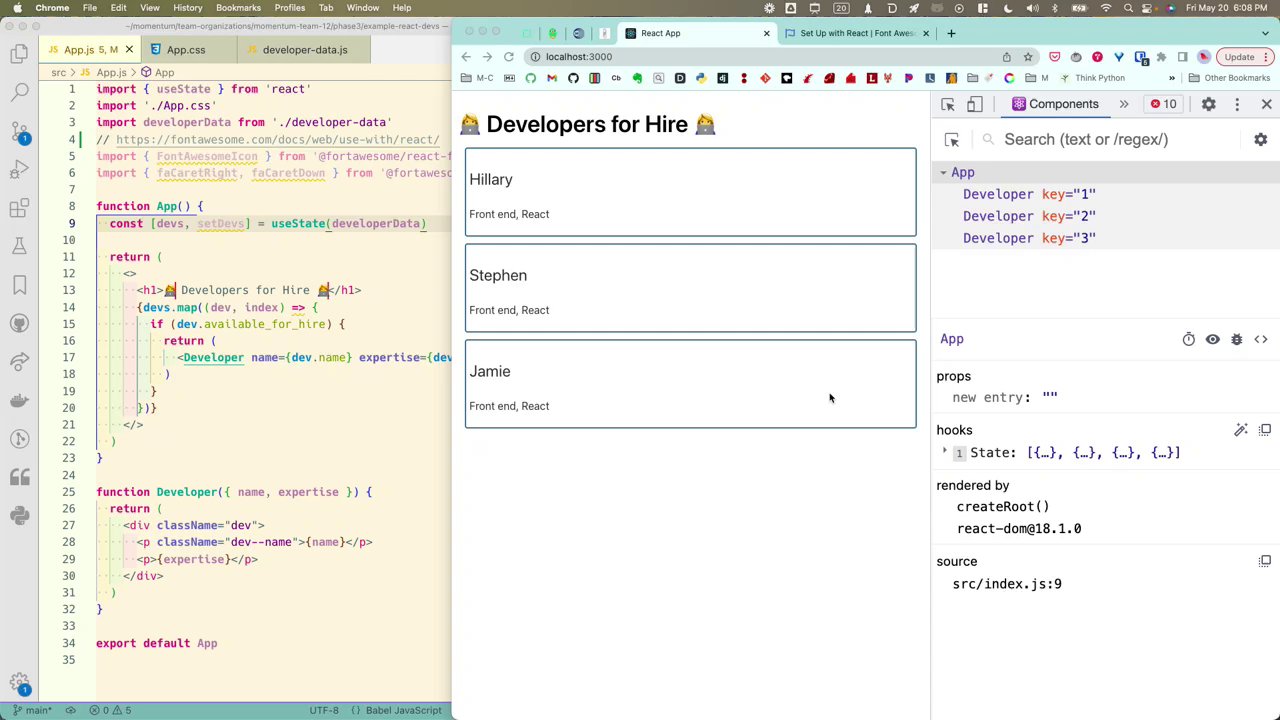Expand the State hook array value
This screenshot has height=720, width=1280.
tap(944, 453)
